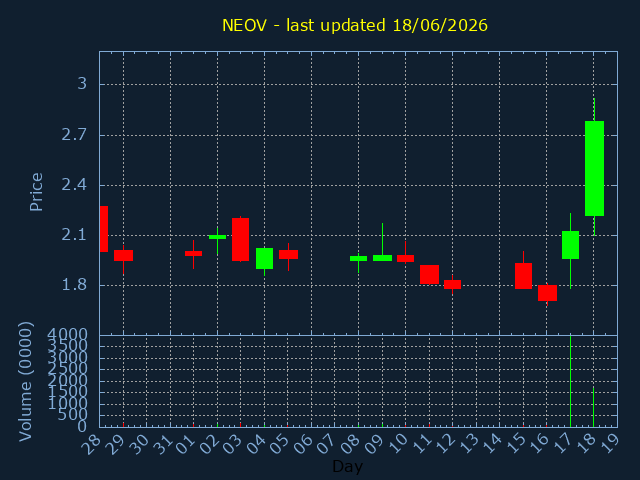Viewport: 640px width, 480px height.
Task: Select the small red candle for day 01
Action: coord(193,253)
